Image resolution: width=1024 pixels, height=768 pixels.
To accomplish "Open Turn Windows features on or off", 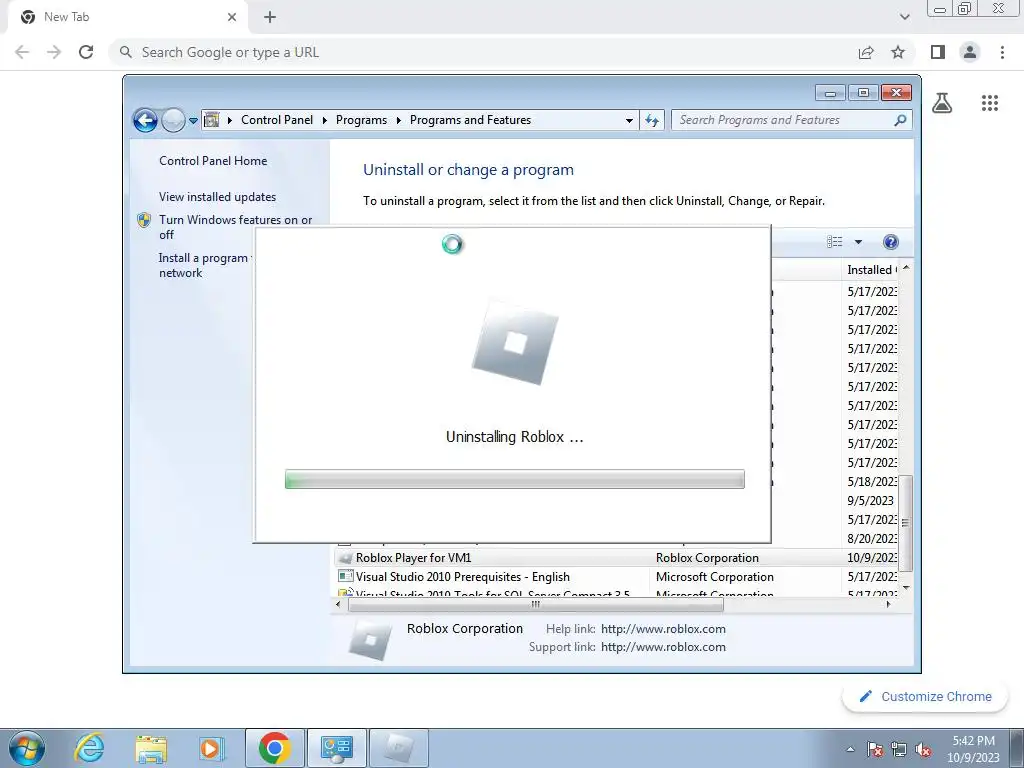I will coord(236,227).
